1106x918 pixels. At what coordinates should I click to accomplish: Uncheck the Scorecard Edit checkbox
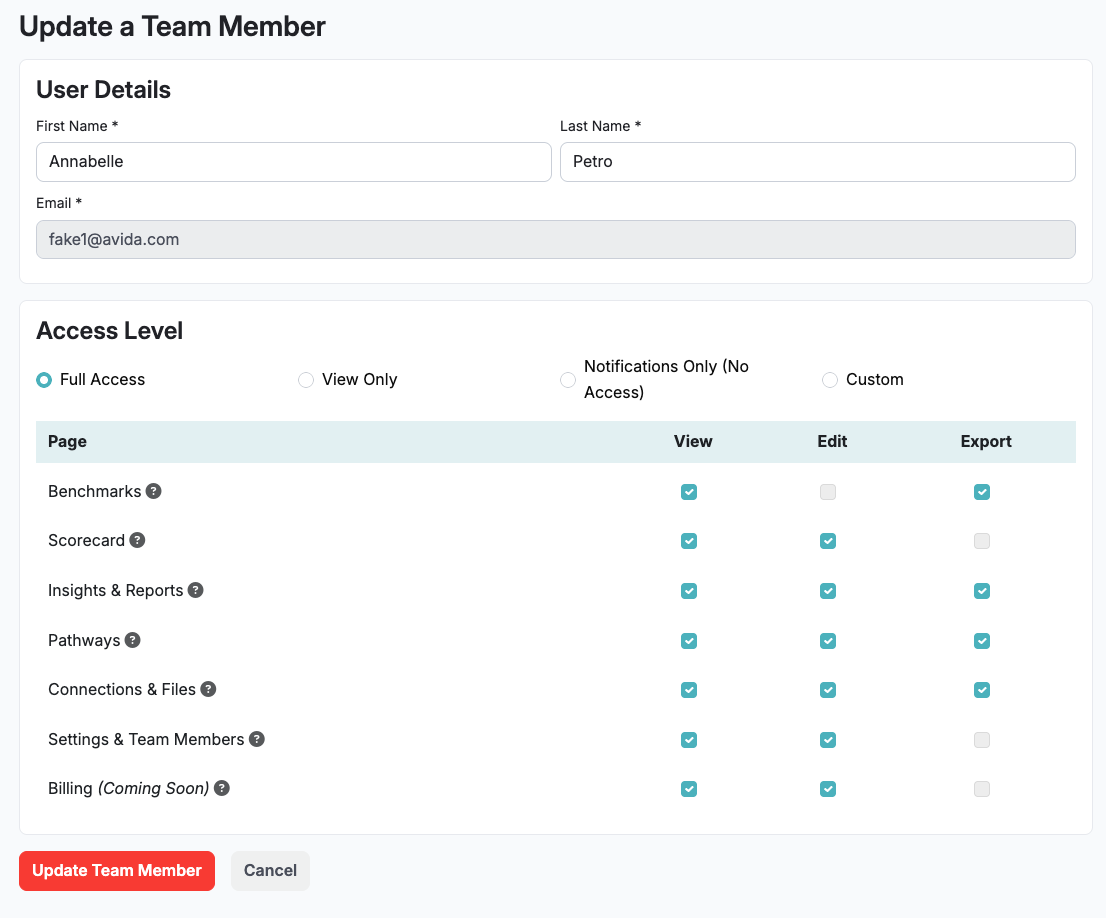(828, 541)
